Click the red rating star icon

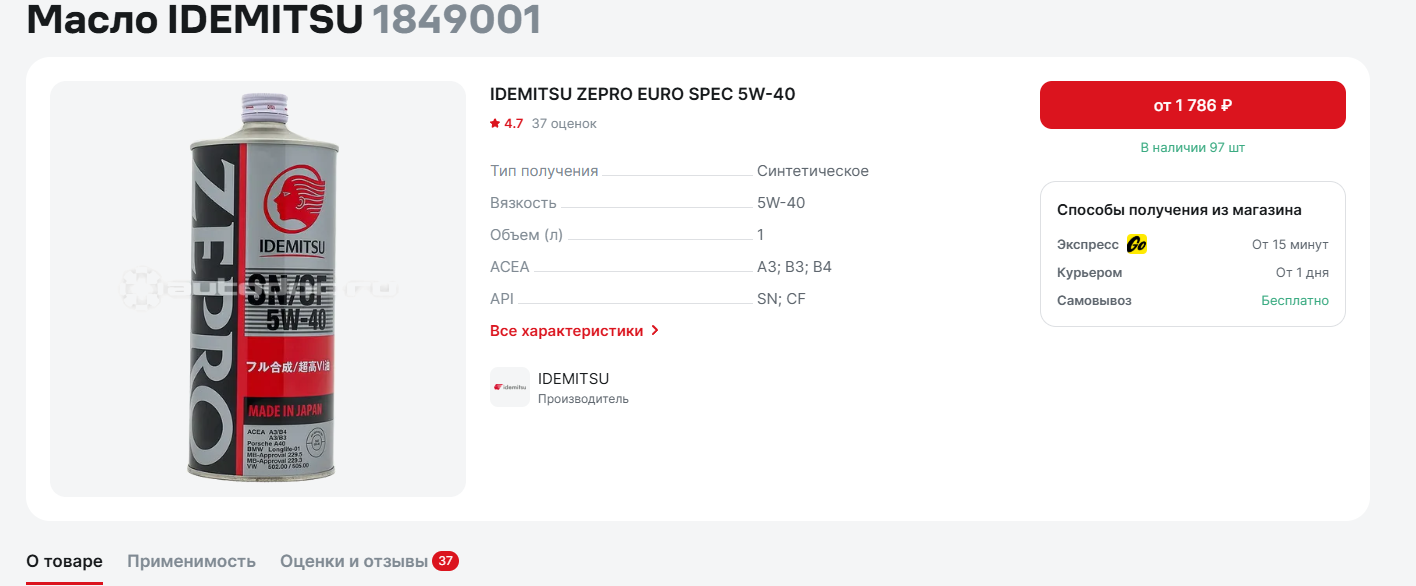(x=494, y=124)
